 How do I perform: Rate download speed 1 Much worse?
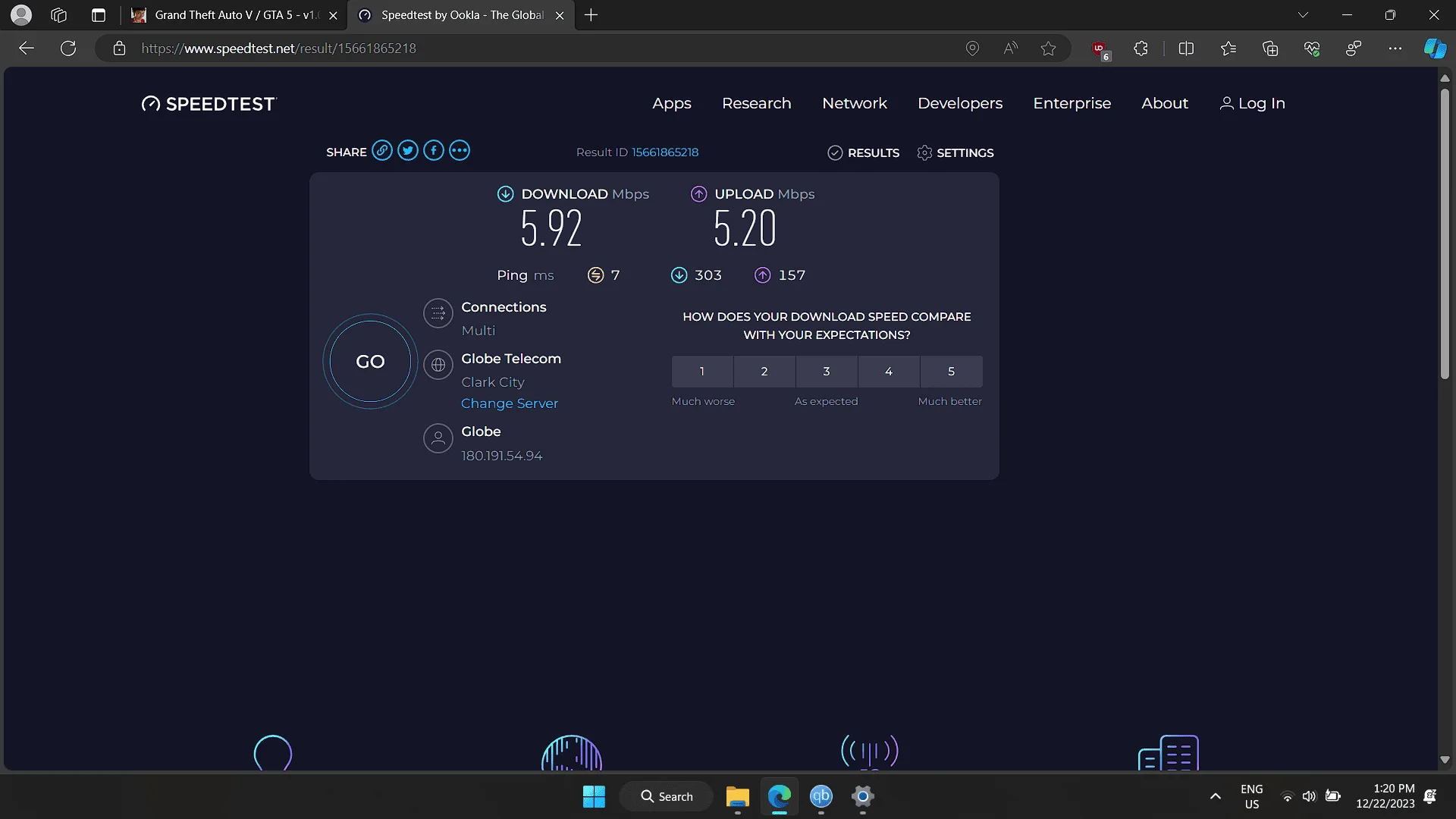702,372
